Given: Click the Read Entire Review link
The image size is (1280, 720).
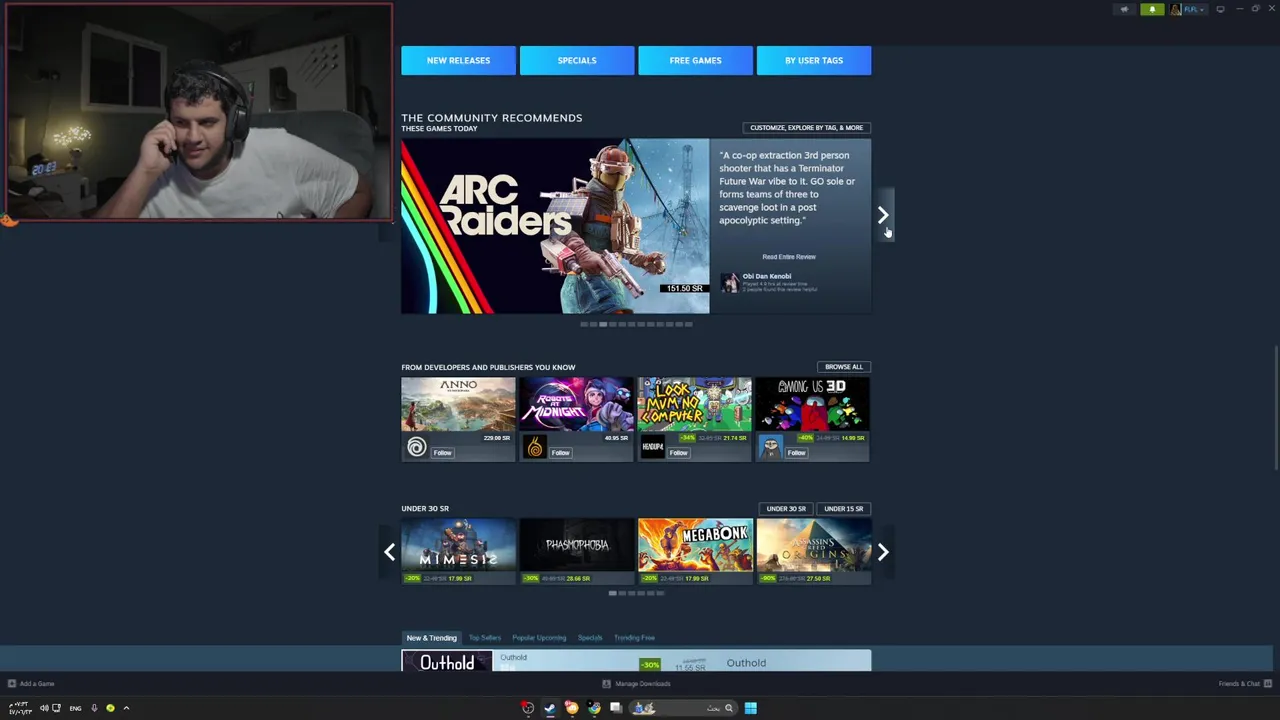Looking at the screenshot, I should tap(789, 257).
